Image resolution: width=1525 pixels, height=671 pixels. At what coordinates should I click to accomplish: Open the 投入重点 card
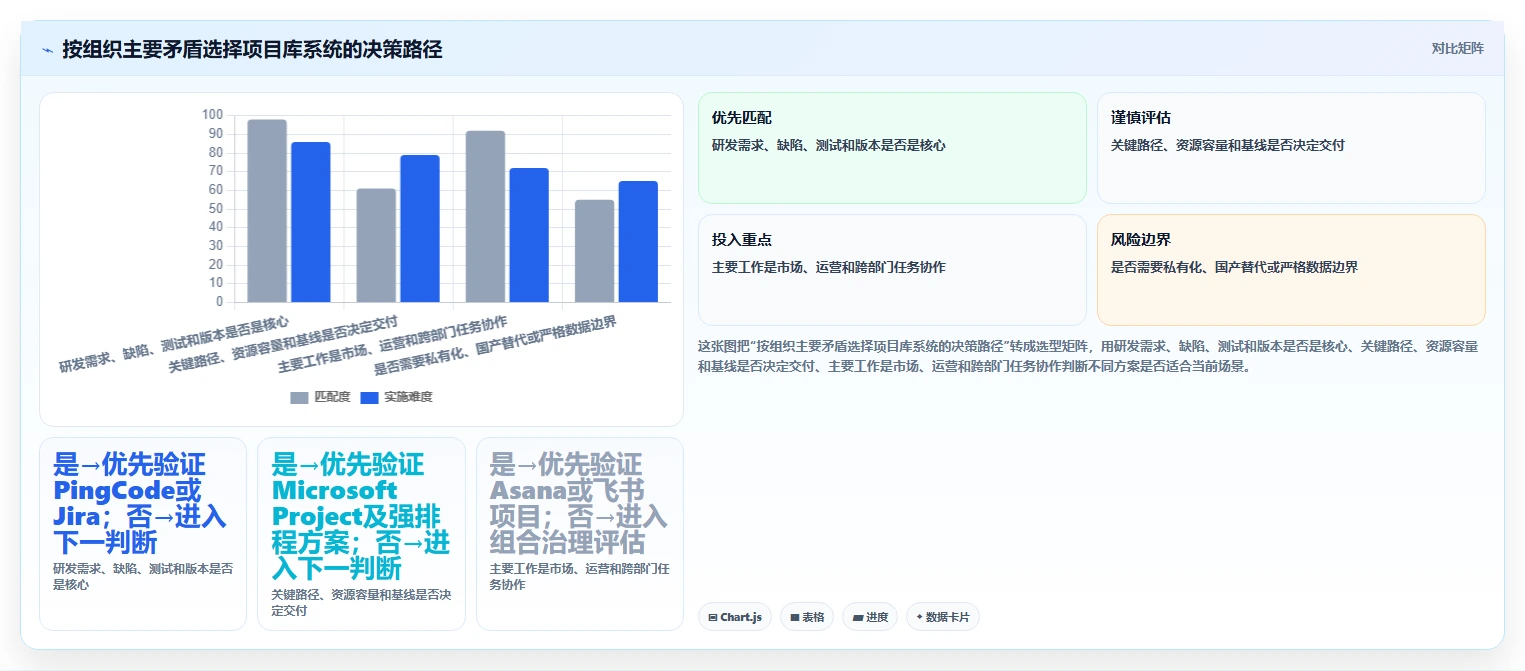[x=892, y=270]
